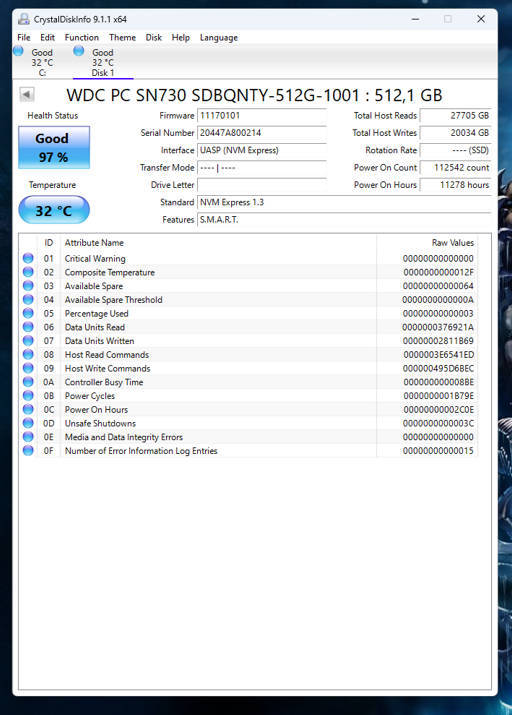
Task: Click the Good 97 % health status button
Action: pos(54,147)
